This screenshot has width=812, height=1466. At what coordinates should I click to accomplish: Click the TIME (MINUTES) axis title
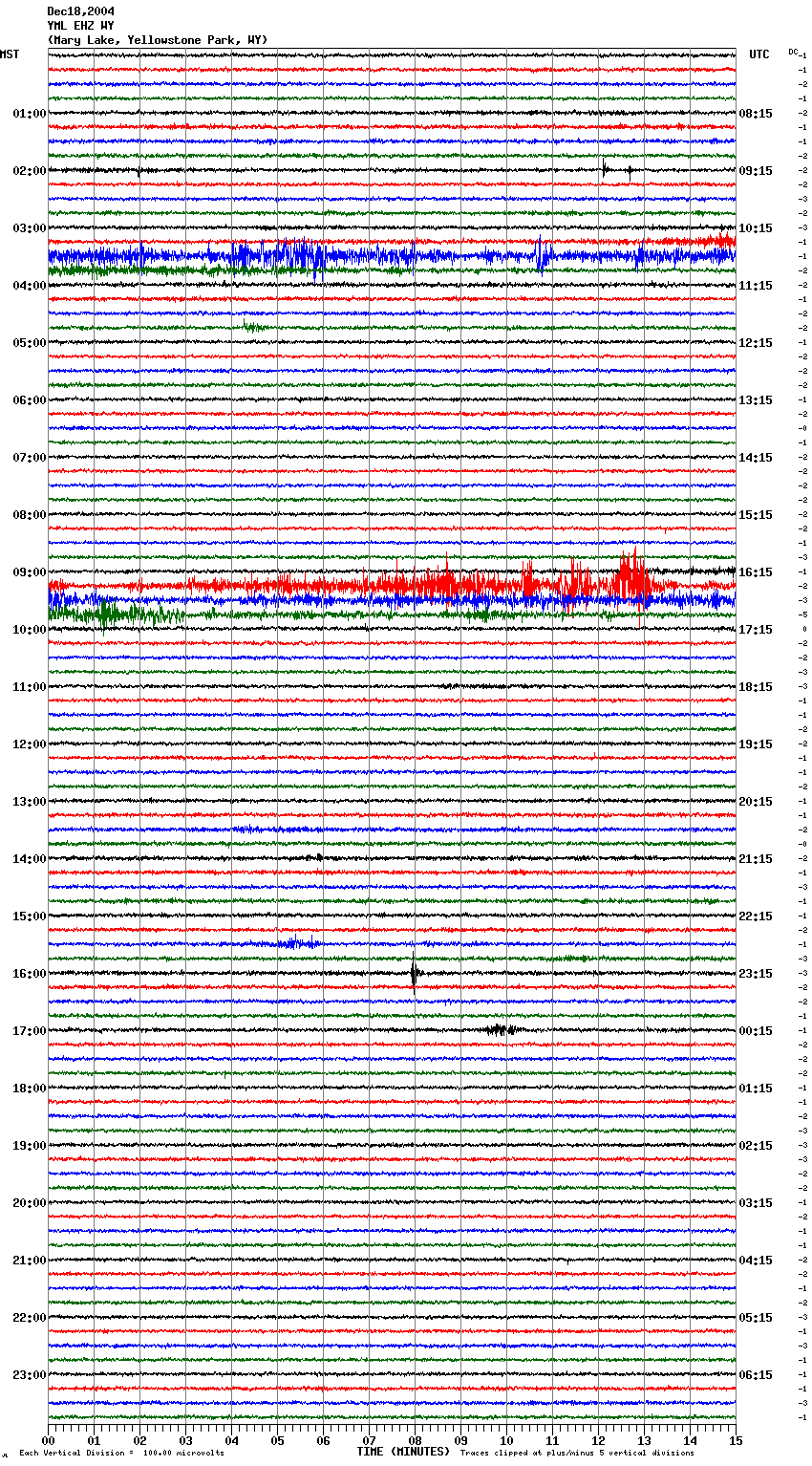[x=403, y=1452]
